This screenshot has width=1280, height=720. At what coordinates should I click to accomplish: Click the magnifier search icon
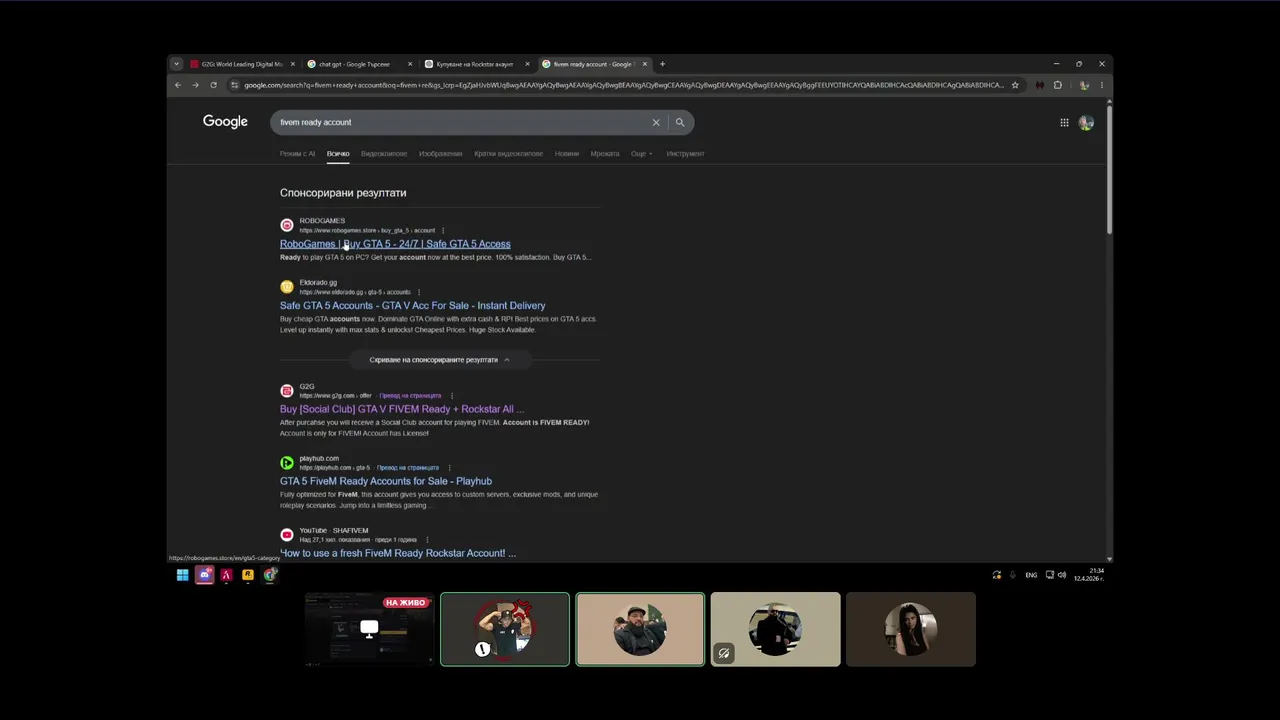point(680,122)
